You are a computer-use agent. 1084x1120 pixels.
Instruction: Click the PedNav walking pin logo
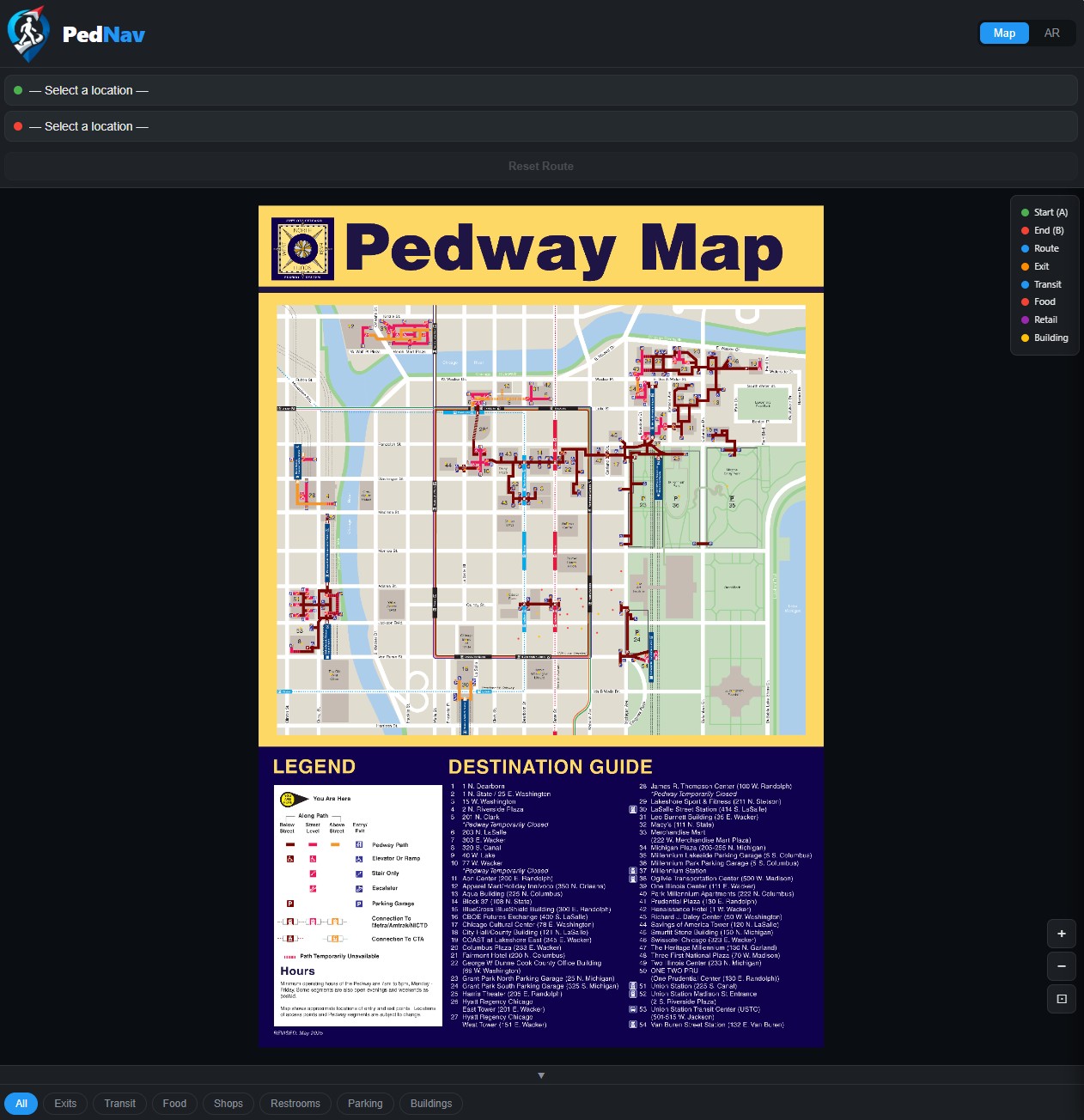click(x=27, y=33)
